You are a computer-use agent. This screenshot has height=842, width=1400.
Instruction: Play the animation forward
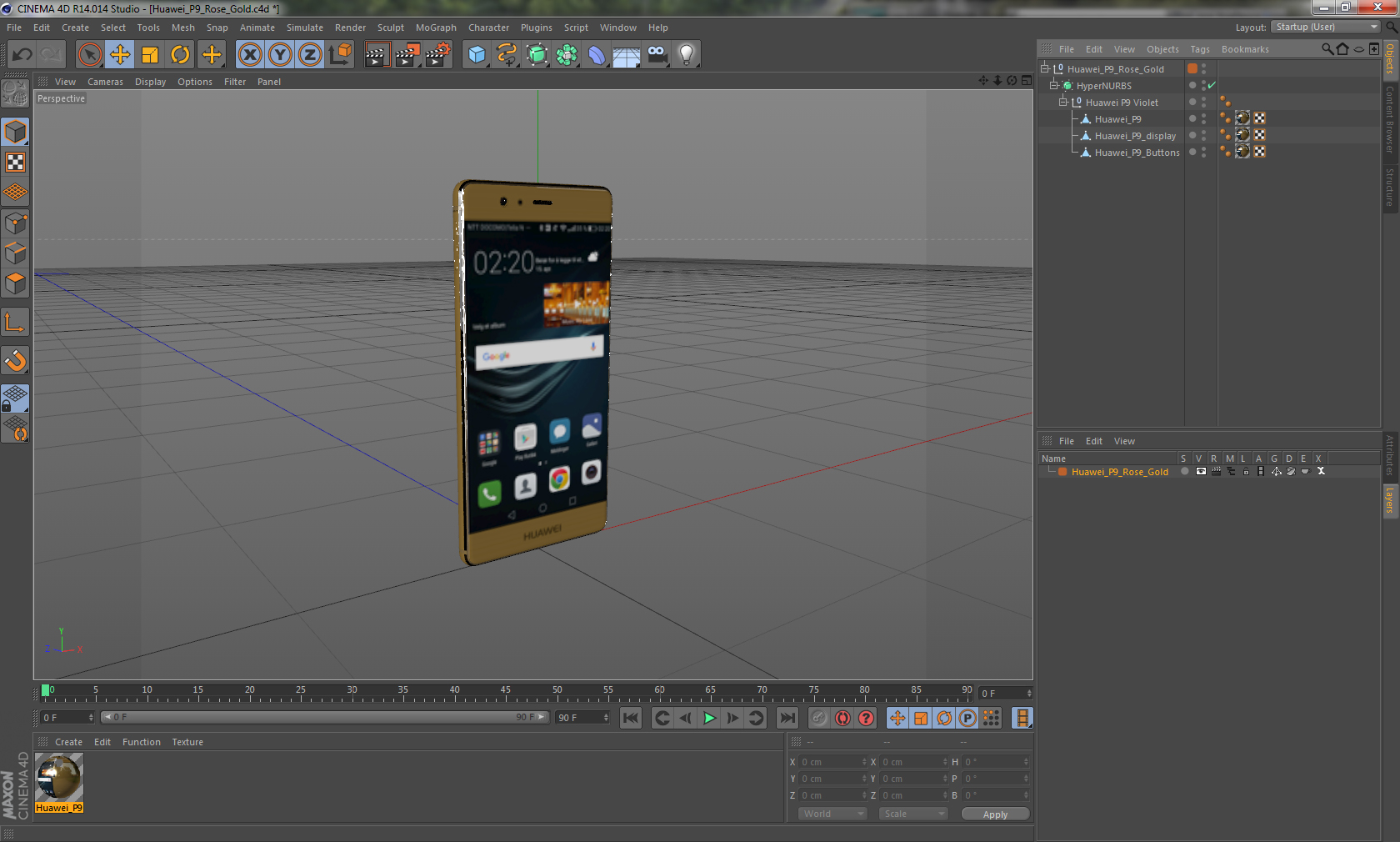709,718
